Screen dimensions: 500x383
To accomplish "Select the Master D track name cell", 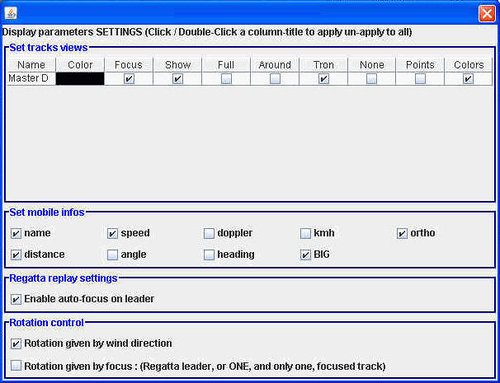I will (x=31, y=79).
